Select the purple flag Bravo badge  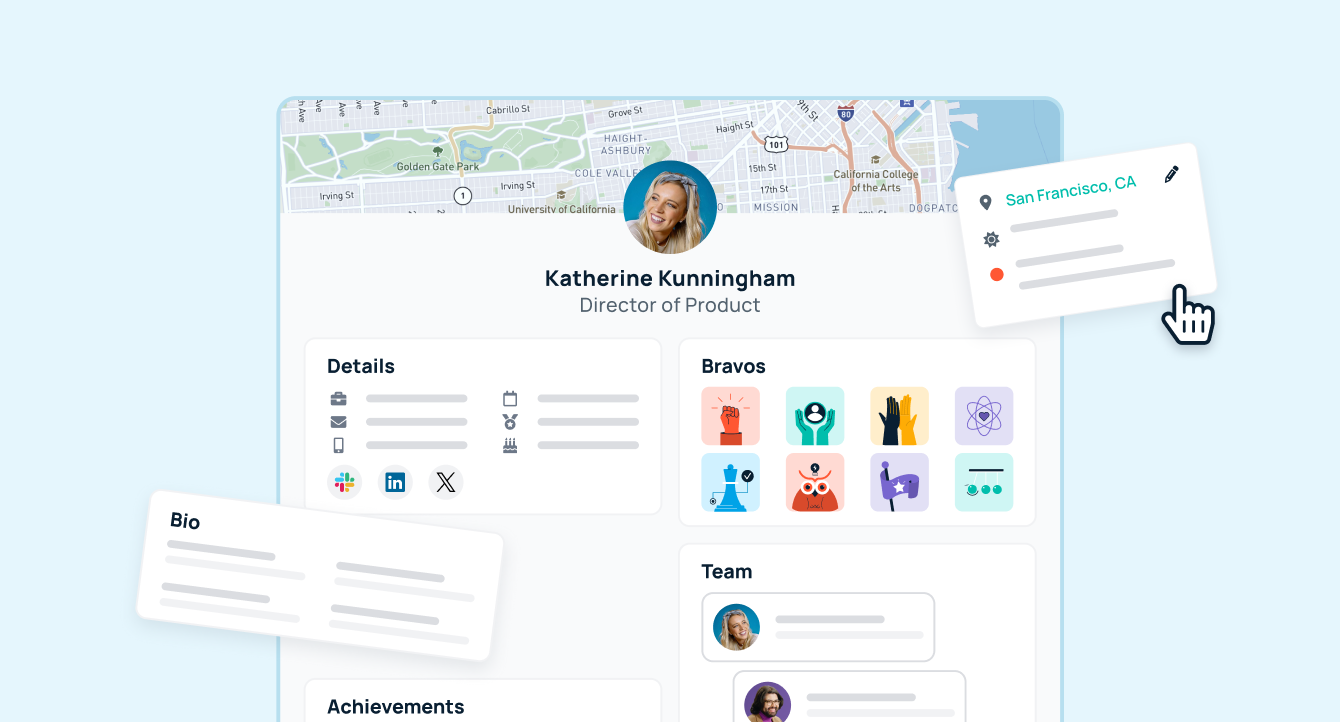(x=899, y=482)
